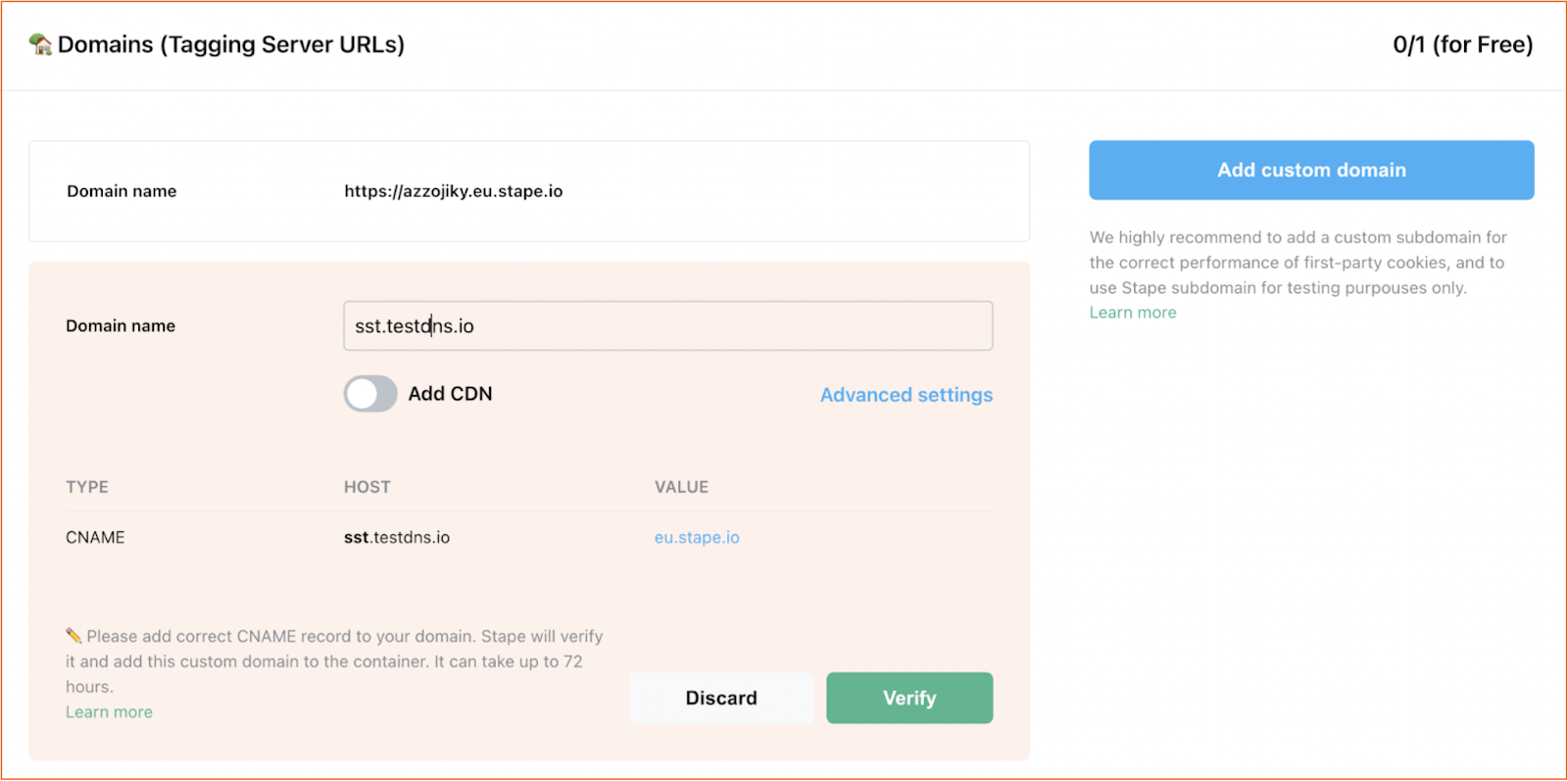1568x781 pixels.
Task: Click the Add CDN label text
Action: (450, 394)
